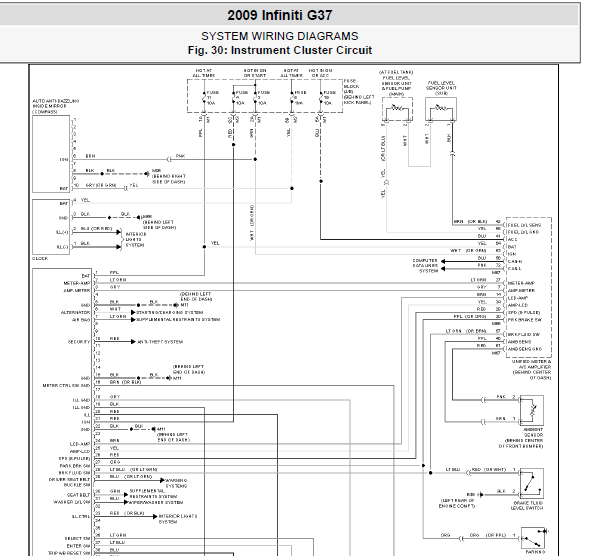Screen dimensions: 594x556
Task: Click the fuse block (J/B) label
Action: click(x=358, y=92)
